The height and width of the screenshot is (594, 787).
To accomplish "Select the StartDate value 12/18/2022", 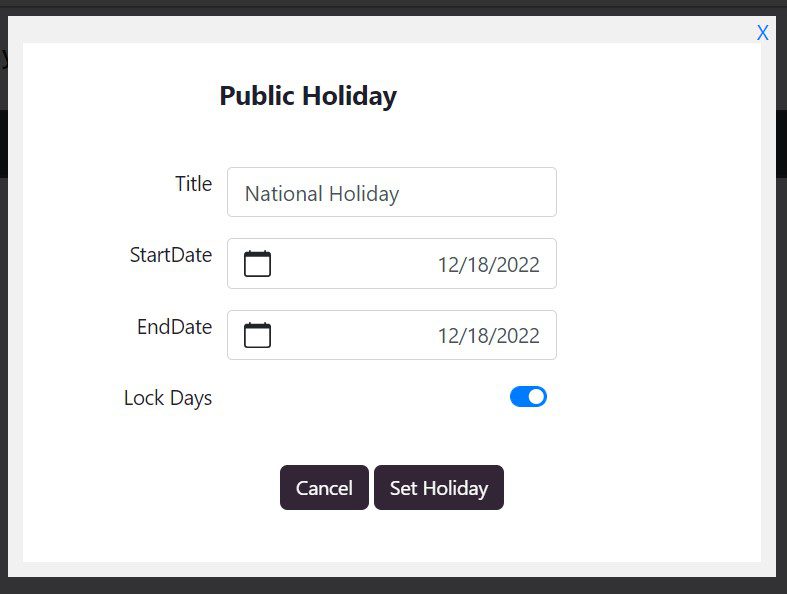I will pos(488,265).
